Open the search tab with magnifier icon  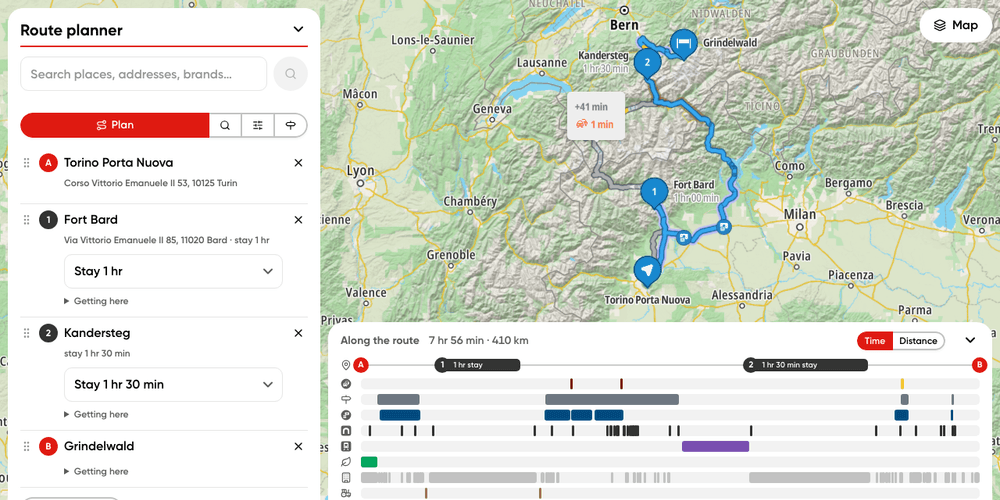click(x=225, y=125)
